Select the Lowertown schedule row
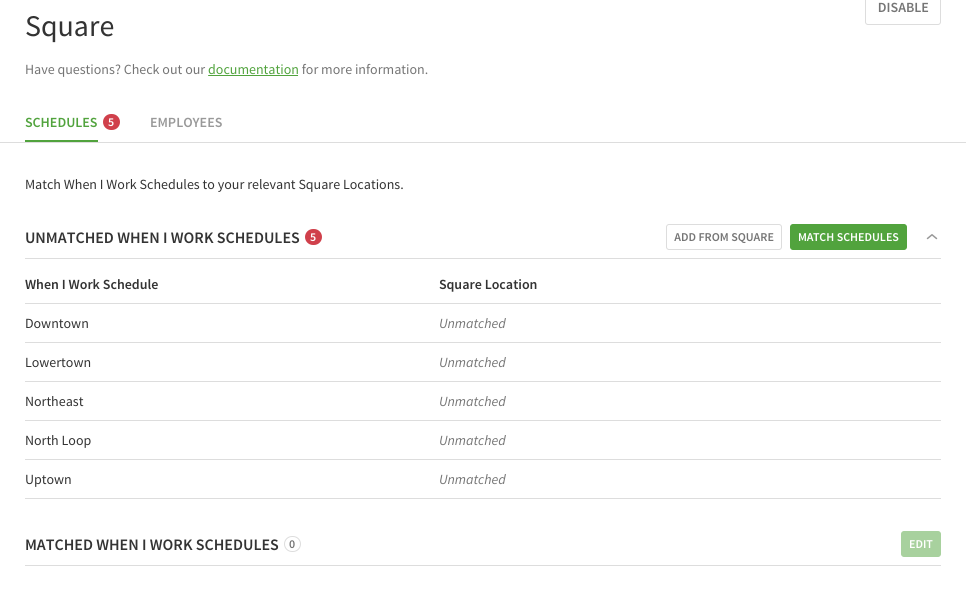Viewport: 966px width, 603px height. (x=58, y=362)
